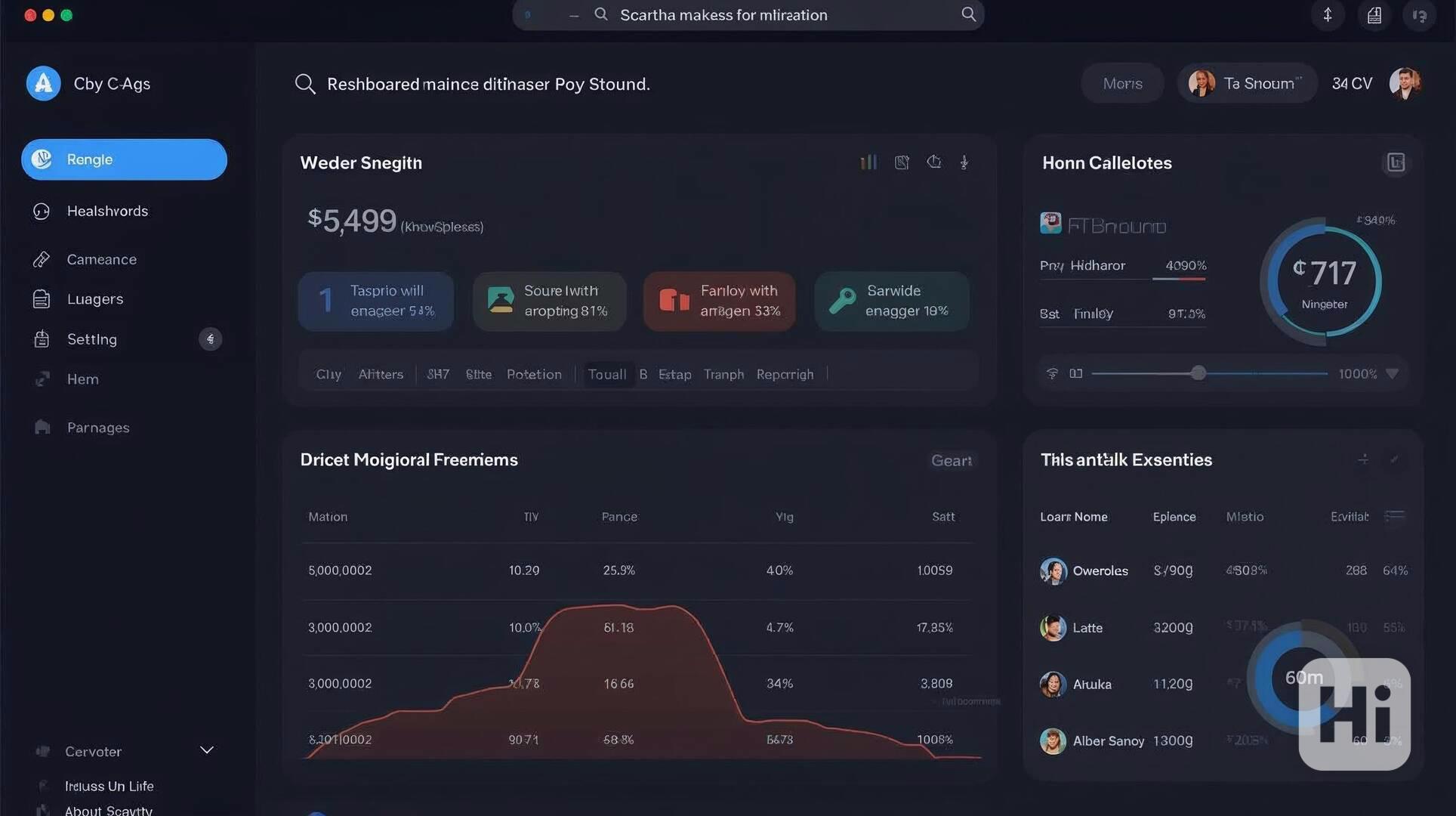Select the Touall tab
The image size is (1456, 816).
tap(606, 375)
